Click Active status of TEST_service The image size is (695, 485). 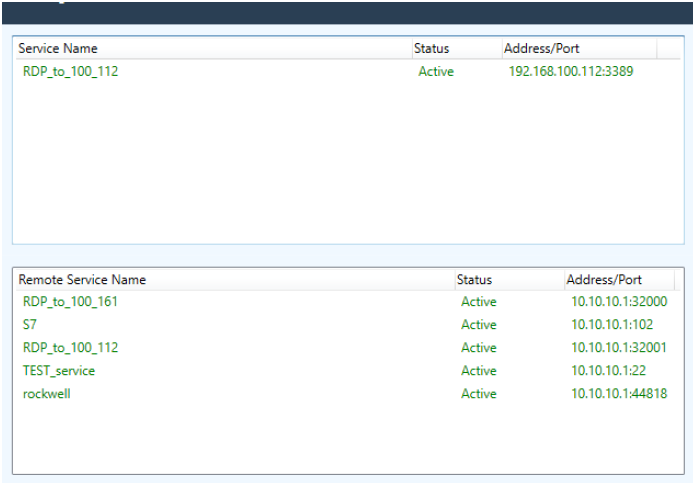coord(479,371)
